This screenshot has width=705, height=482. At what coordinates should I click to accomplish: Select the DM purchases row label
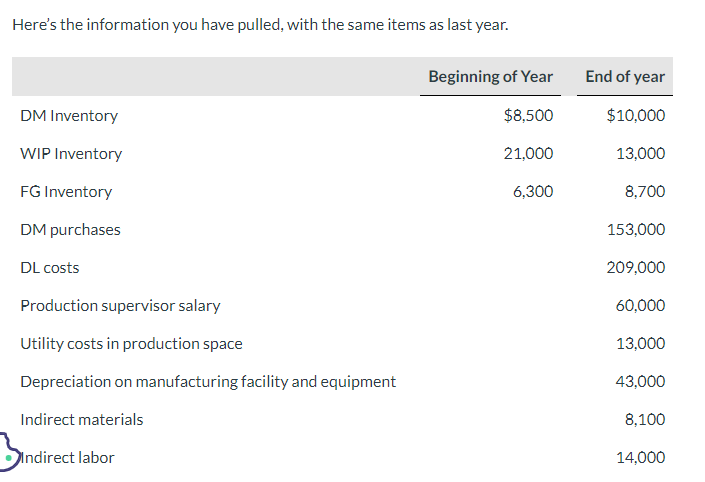(x=70, y=230)
